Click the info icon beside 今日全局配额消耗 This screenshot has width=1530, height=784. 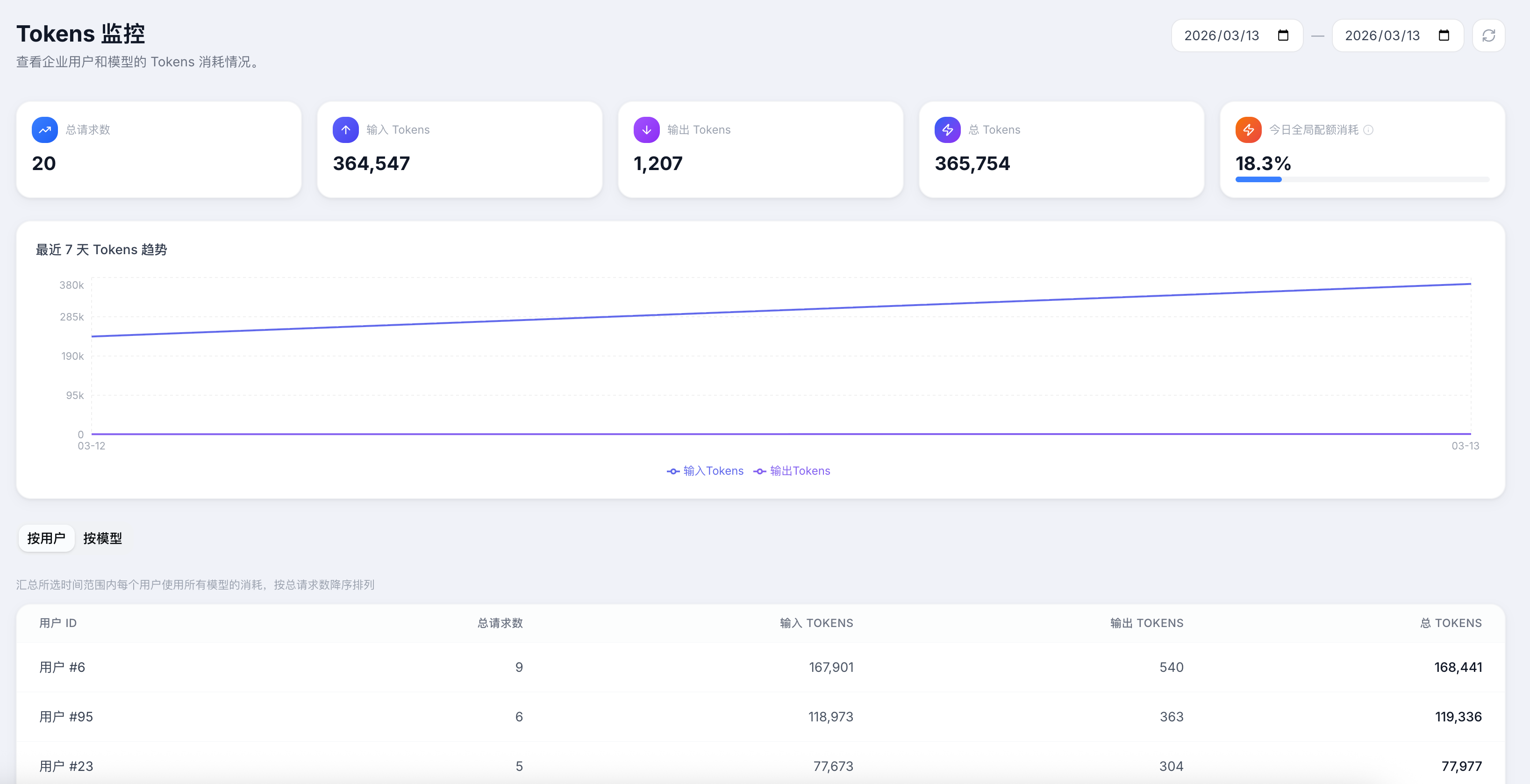1368,130
